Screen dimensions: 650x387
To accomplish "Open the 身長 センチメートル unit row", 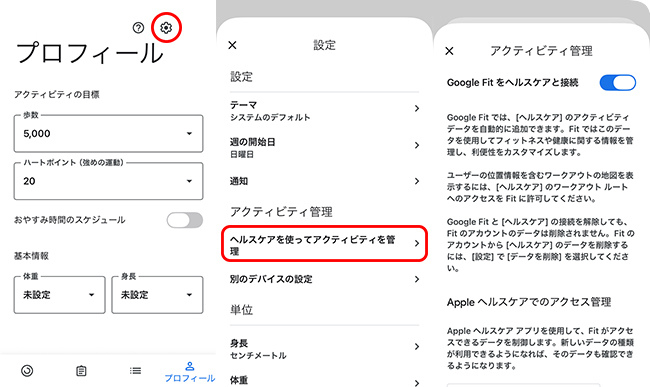I will 325,349.
